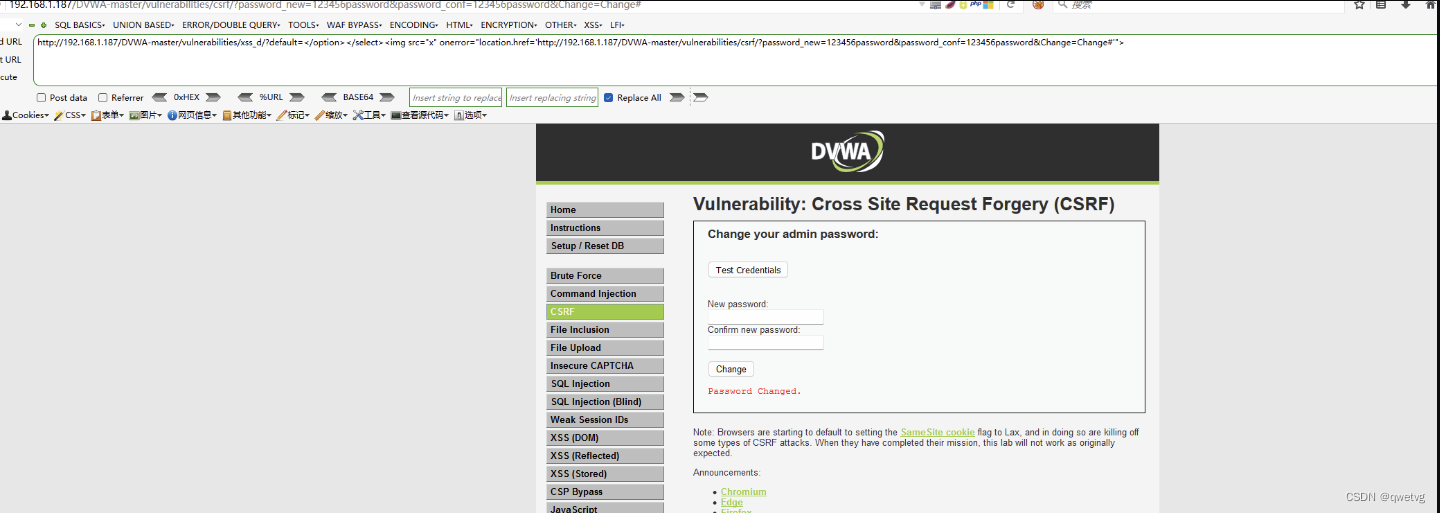Open the TOOLS dropdown in HackBar

[303, 25]
